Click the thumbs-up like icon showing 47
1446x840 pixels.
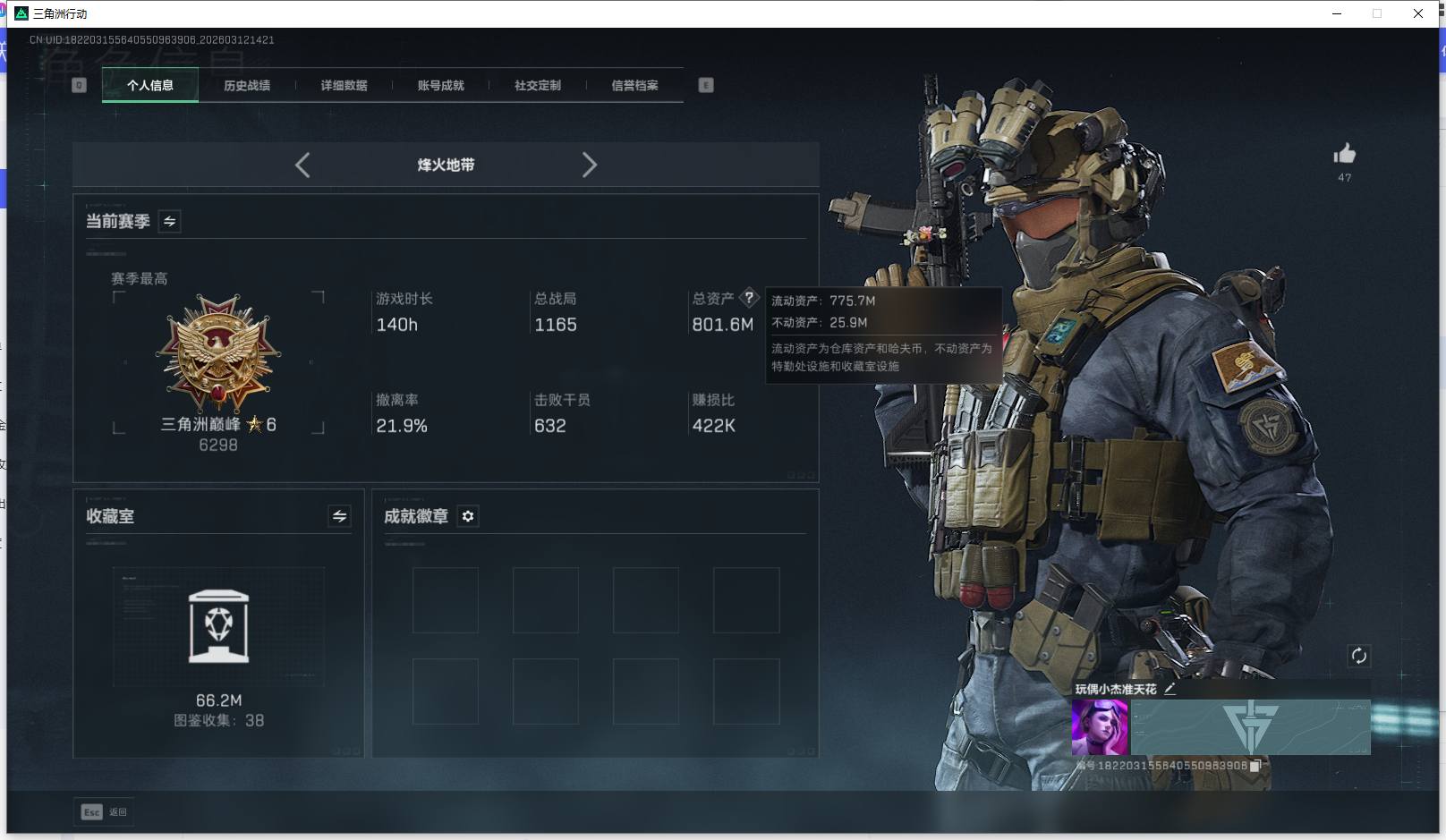tap(1345, 154)
